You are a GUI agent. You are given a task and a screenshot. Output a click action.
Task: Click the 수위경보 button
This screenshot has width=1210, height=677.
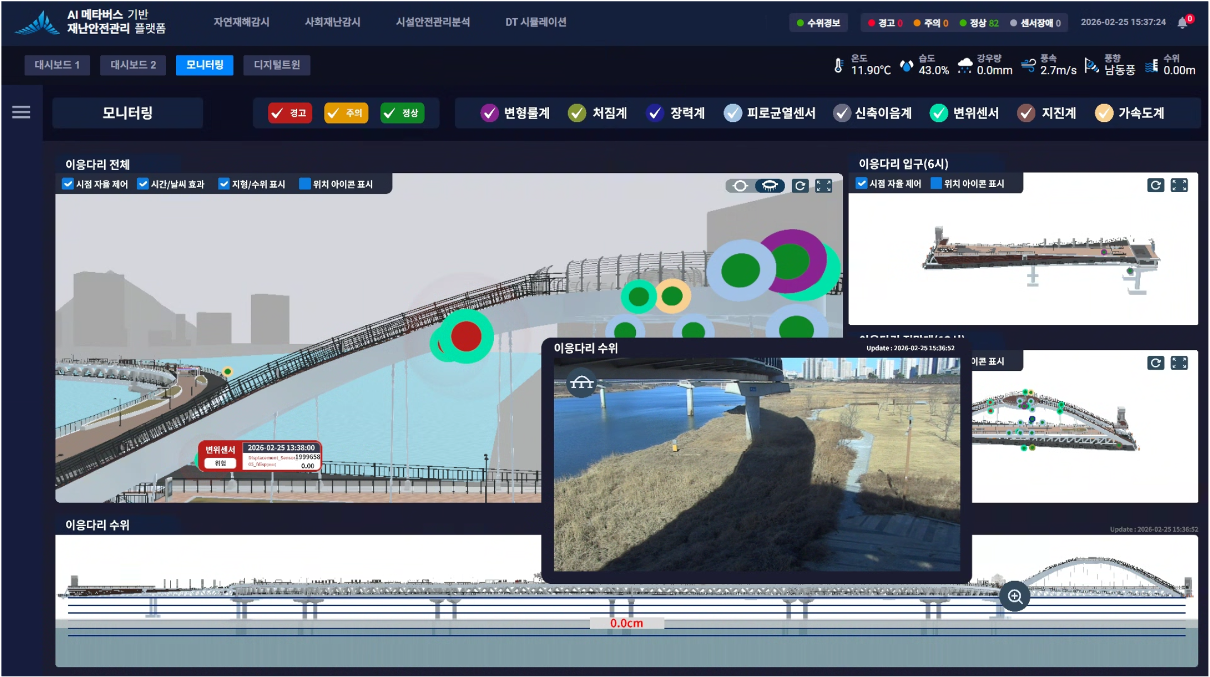[x=819, y=23]
